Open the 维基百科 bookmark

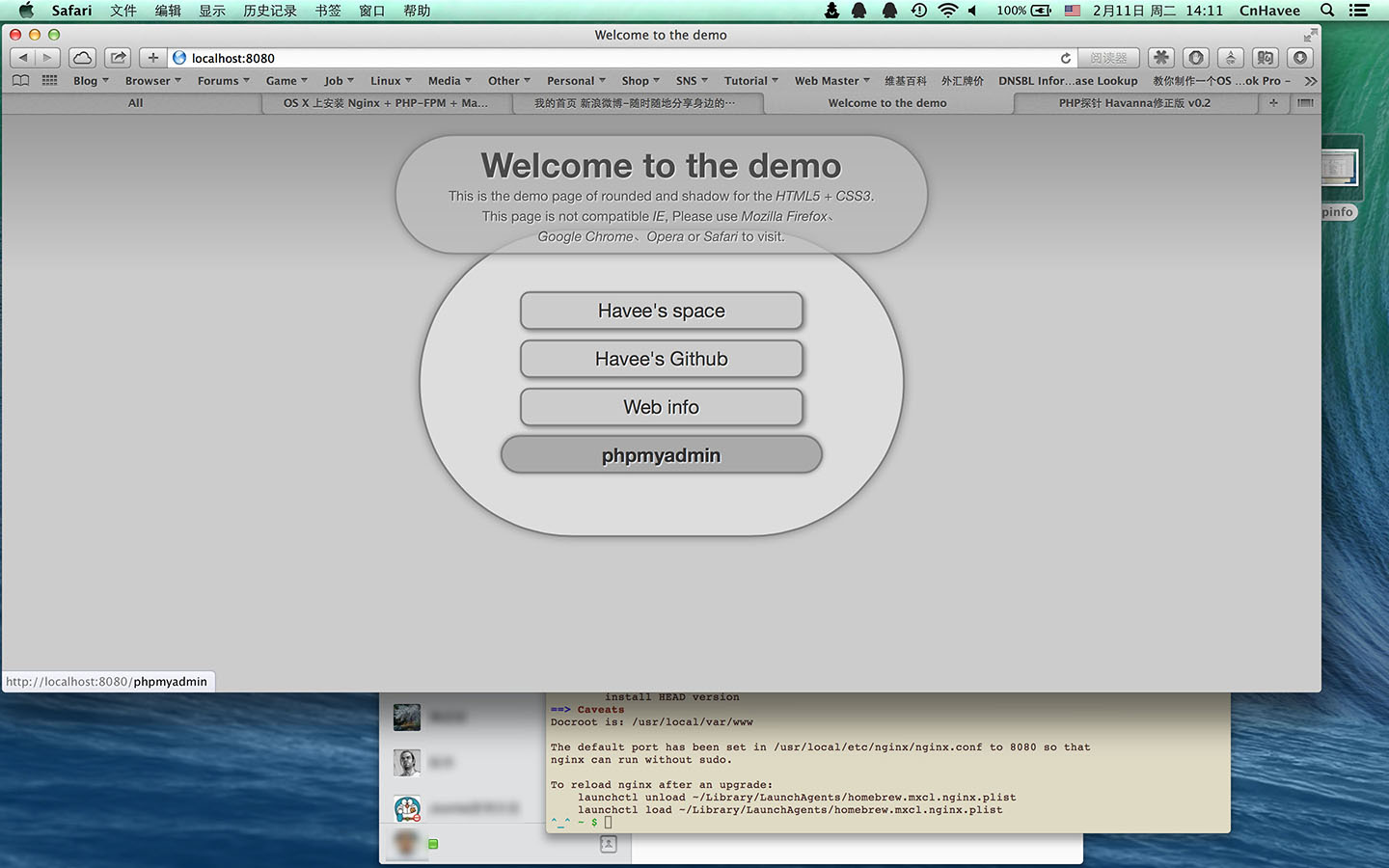tap(906, 81)
